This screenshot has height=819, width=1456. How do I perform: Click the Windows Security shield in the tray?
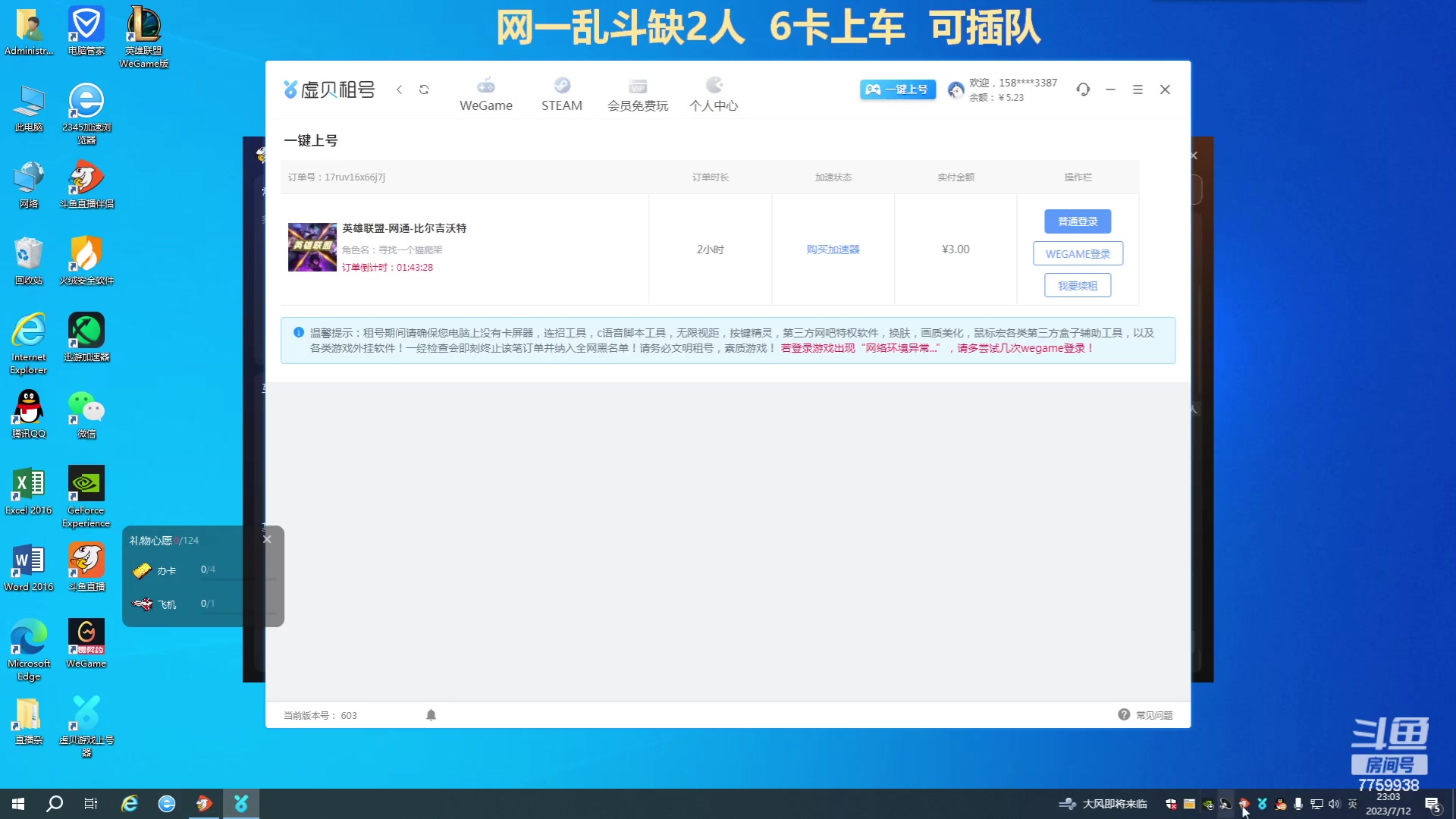pos(1171,804)
